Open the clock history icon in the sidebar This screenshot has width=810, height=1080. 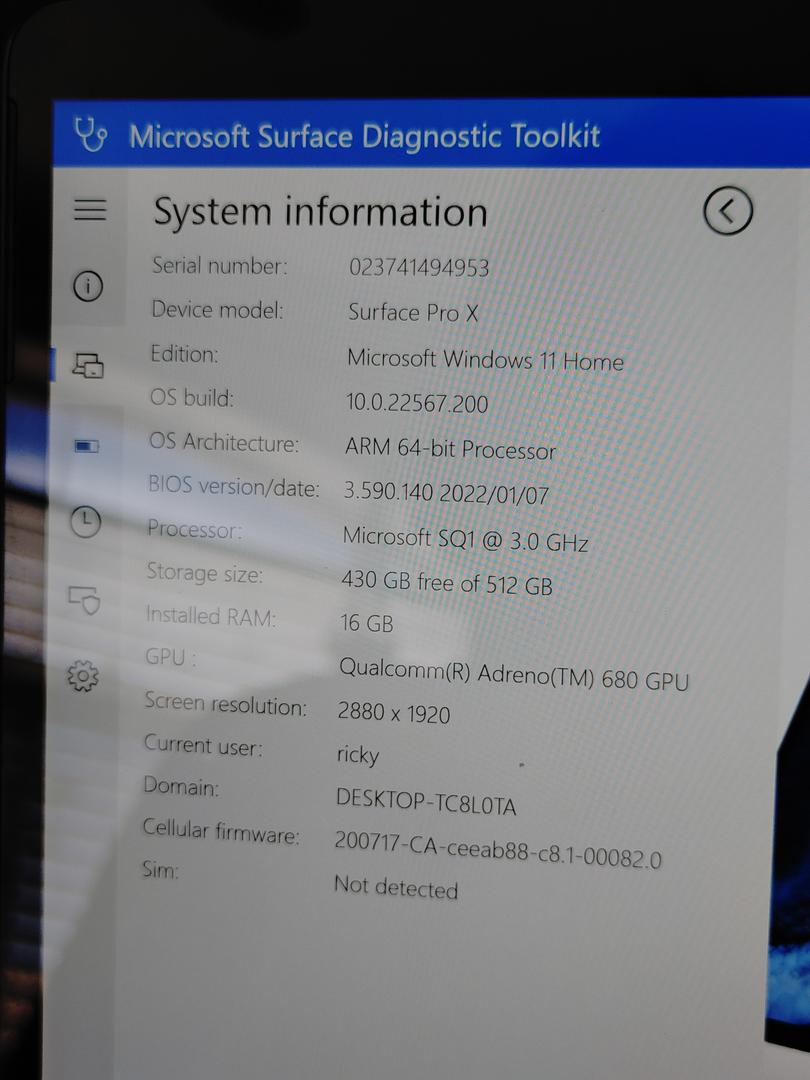tap(85, 522)
